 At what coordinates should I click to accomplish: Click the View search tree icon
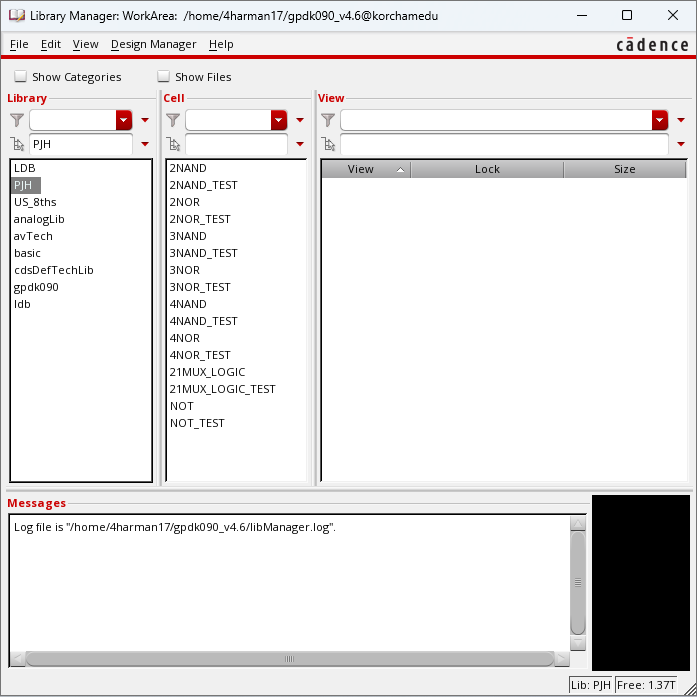click(328, 144)
